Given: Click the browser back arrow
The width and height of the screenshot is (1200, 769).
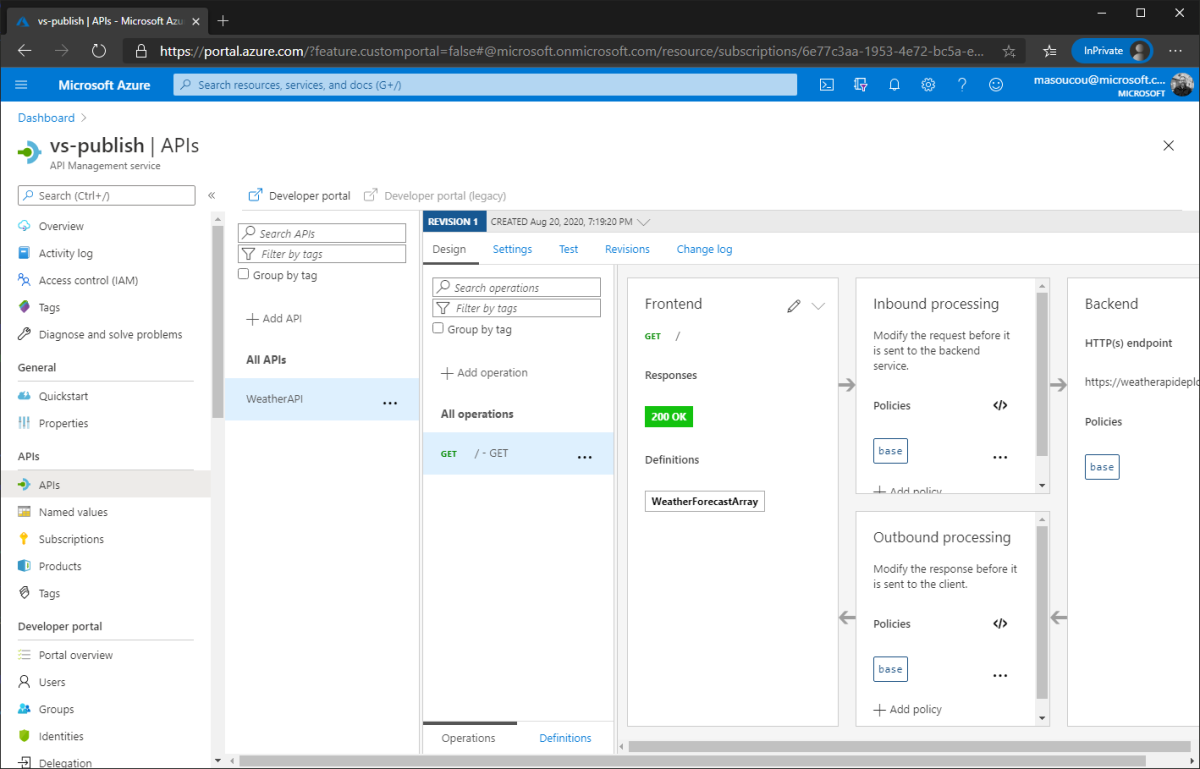Looking at the screenshot, I should (25, 50).
